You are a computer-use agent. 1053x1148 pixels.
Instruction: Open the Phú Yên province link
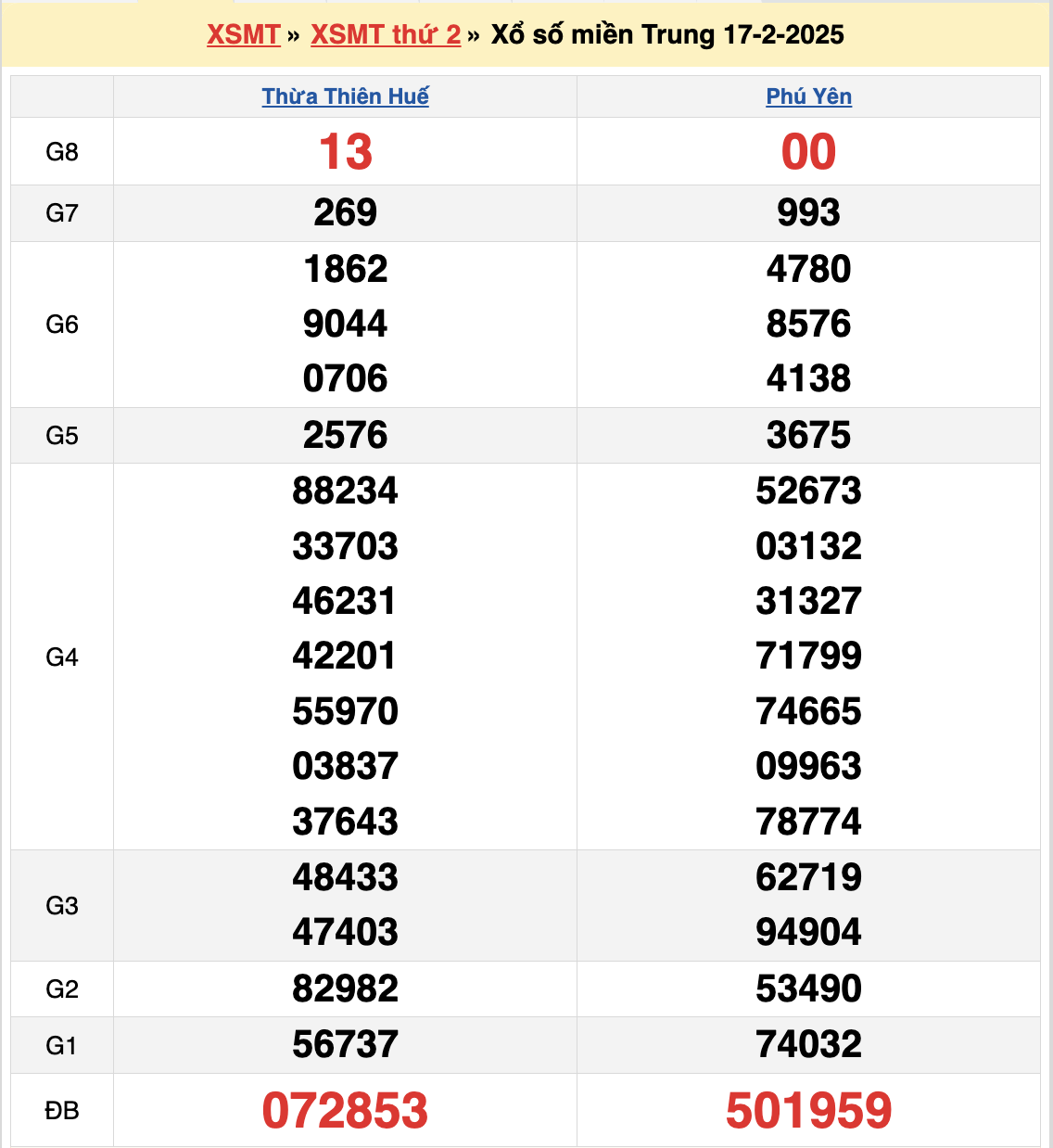tap(808, 96)
